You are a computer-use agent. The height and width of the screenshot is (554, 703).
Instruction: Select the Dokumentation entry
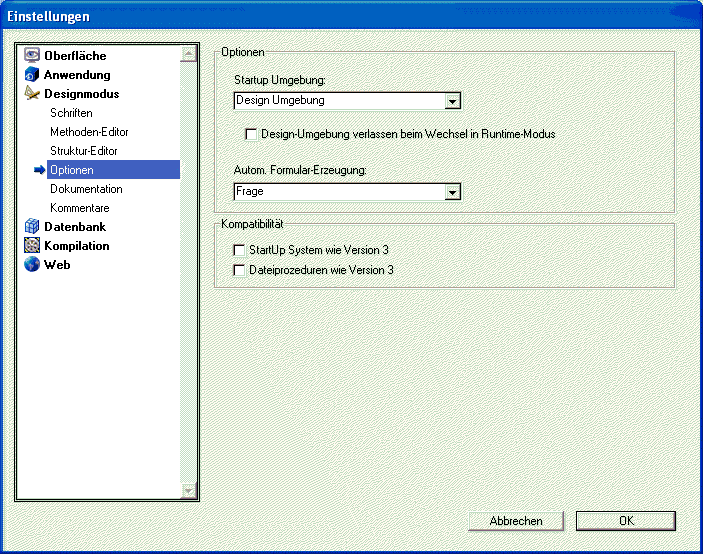point(86,189)
